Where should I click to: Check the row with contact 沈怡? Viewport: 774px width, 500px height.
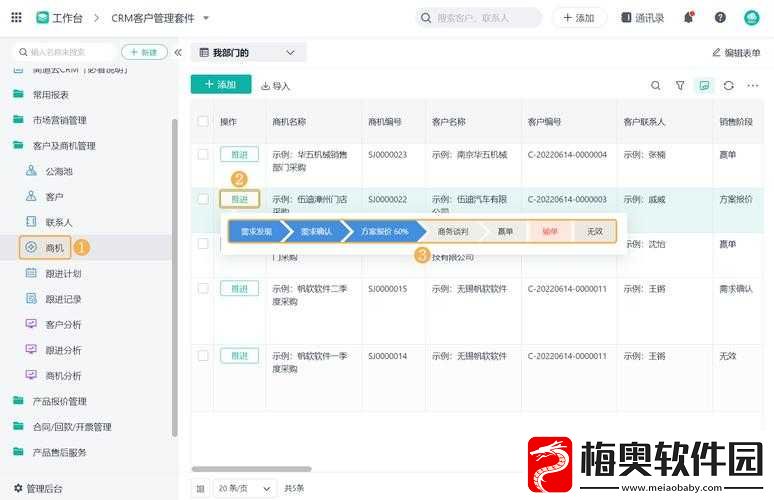203,243
